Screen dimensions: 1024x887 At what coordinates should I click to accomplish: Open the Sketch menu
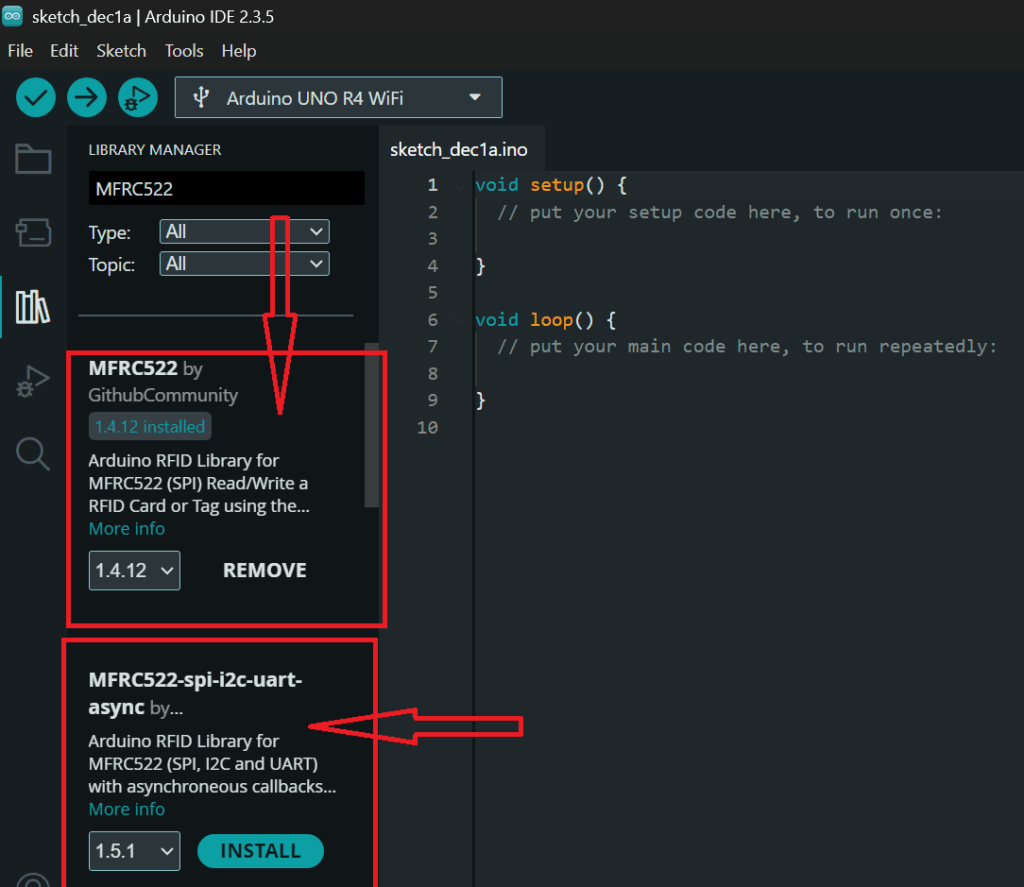(121, 51)
